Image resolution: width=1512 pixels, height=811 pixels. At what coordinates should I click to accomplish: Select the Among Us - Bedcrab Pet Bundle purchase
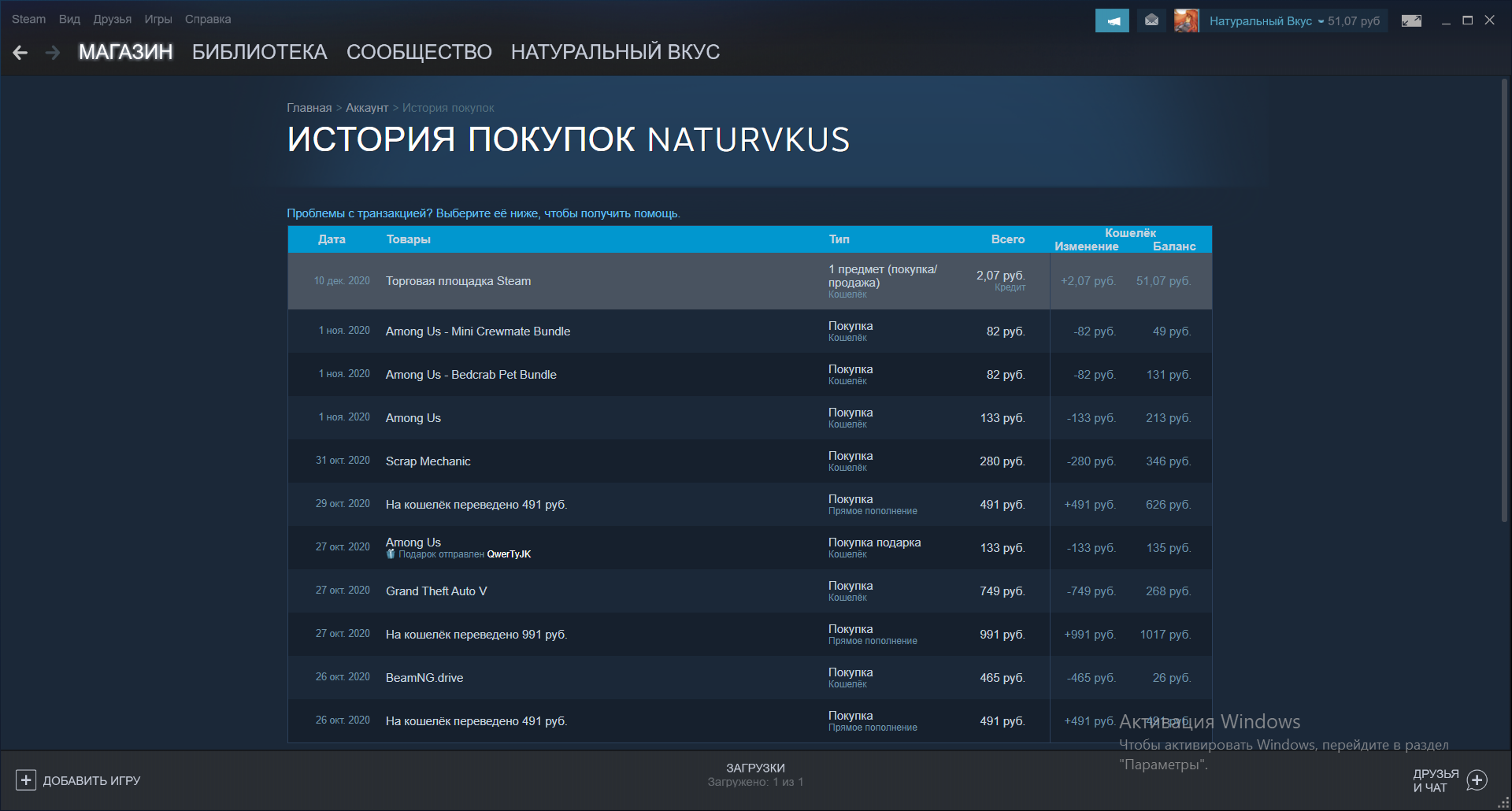750,375
